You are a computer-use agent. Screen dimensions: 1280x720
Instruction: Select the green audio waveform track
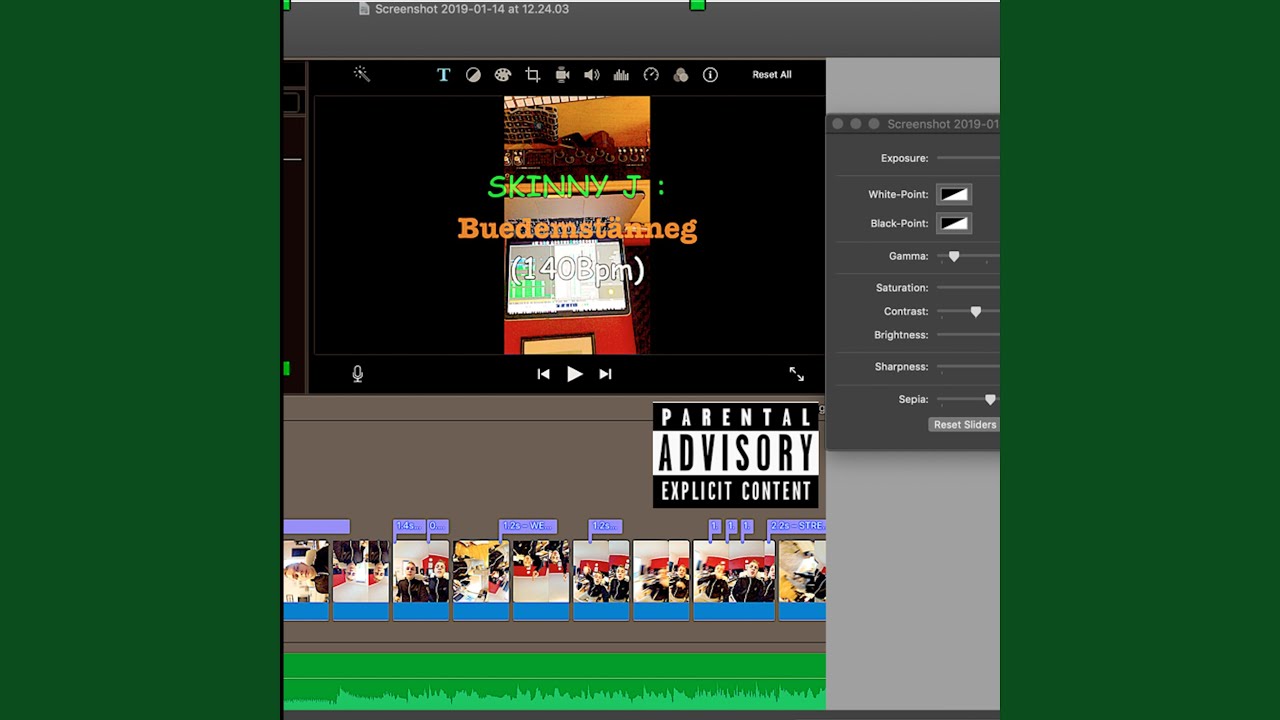click(x=555, y=682)
